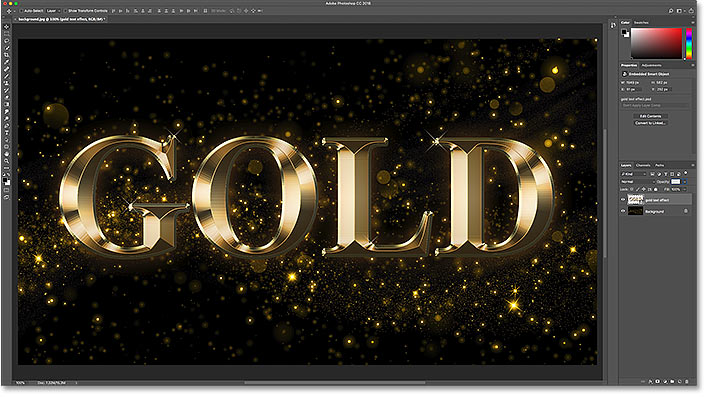Hide the gold text effect layer

click(x=623, y=200)
